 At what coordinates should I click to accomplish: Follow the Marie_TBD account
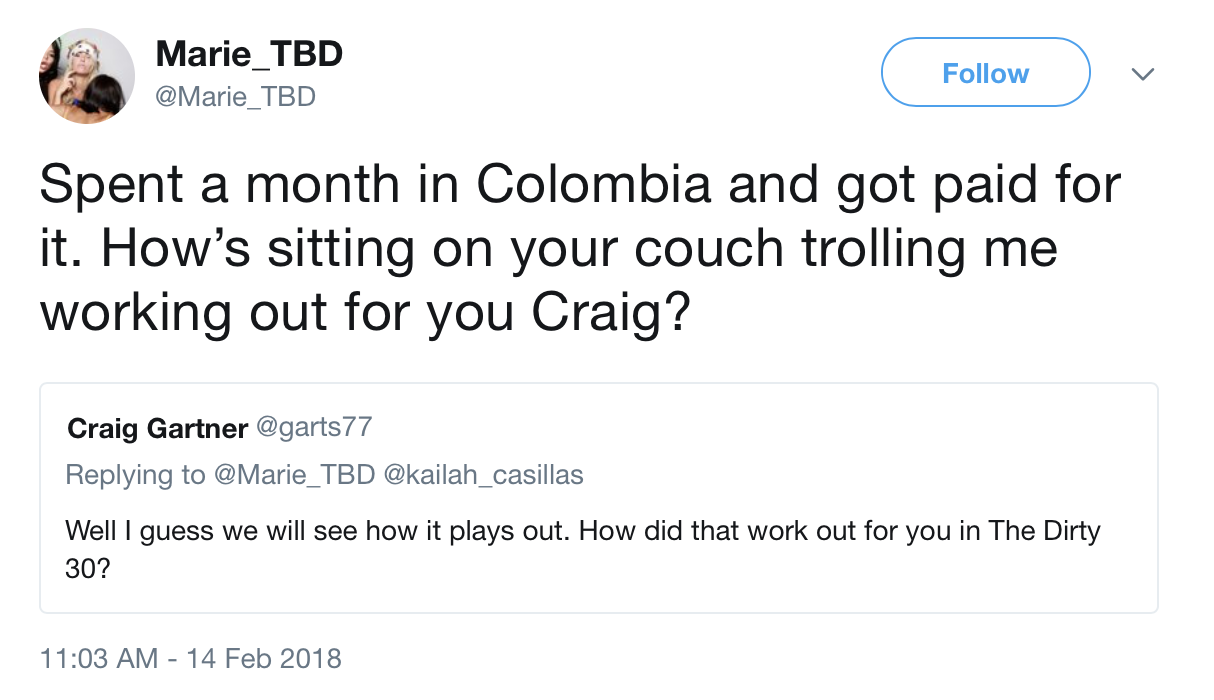[985, 73]
